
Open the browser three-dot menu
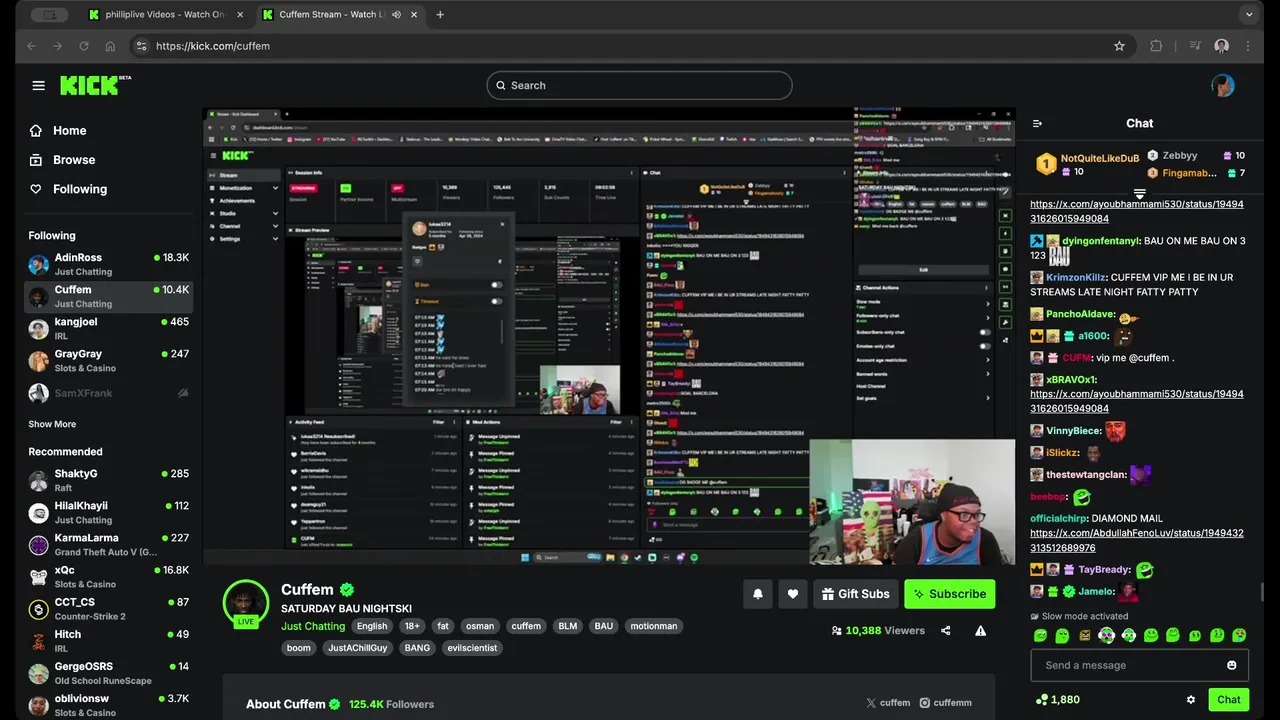coord(1248,46)
